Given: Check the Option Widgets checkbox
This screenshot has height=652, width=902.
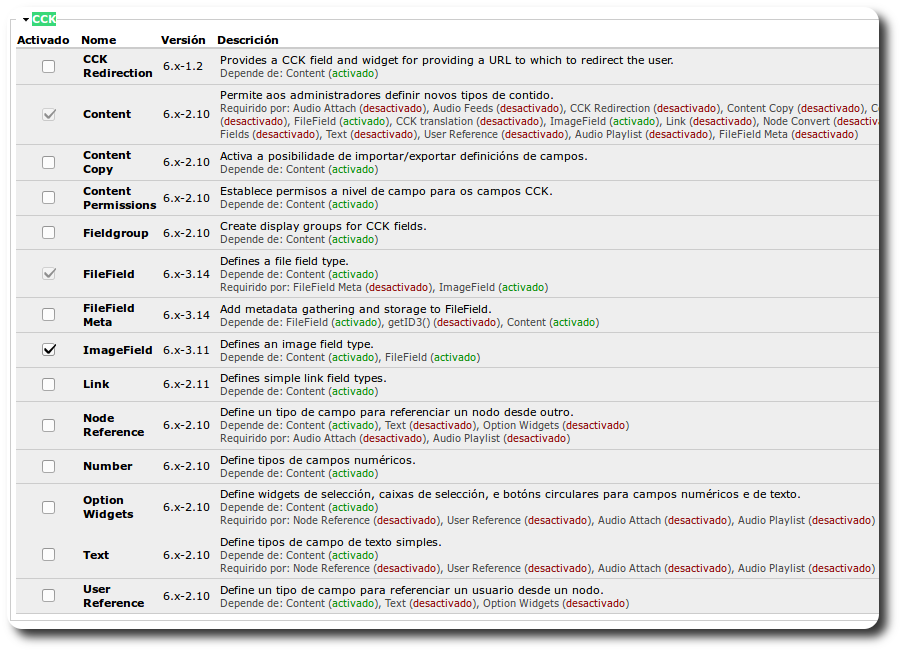Looking at the screenshot, I should (49, 507).
